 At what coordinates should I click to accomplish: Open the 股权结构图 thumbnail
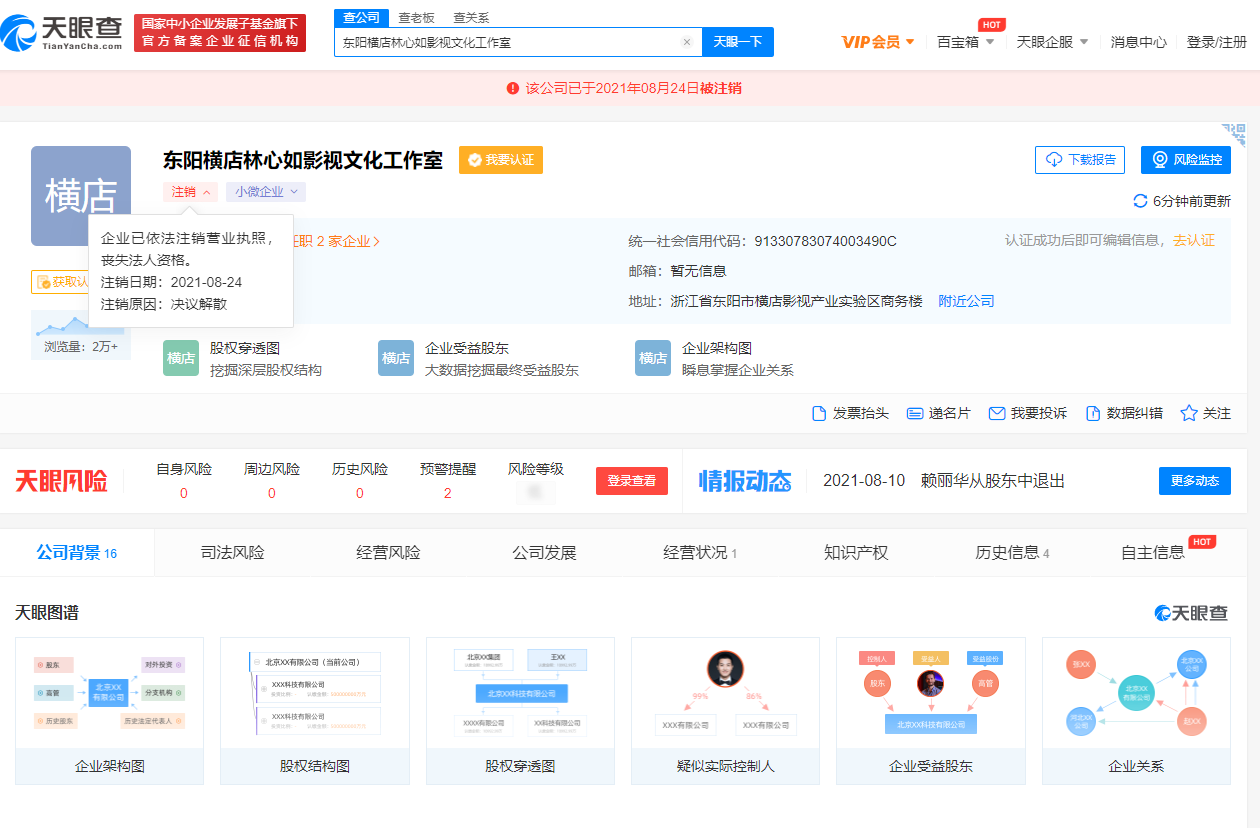315,711
